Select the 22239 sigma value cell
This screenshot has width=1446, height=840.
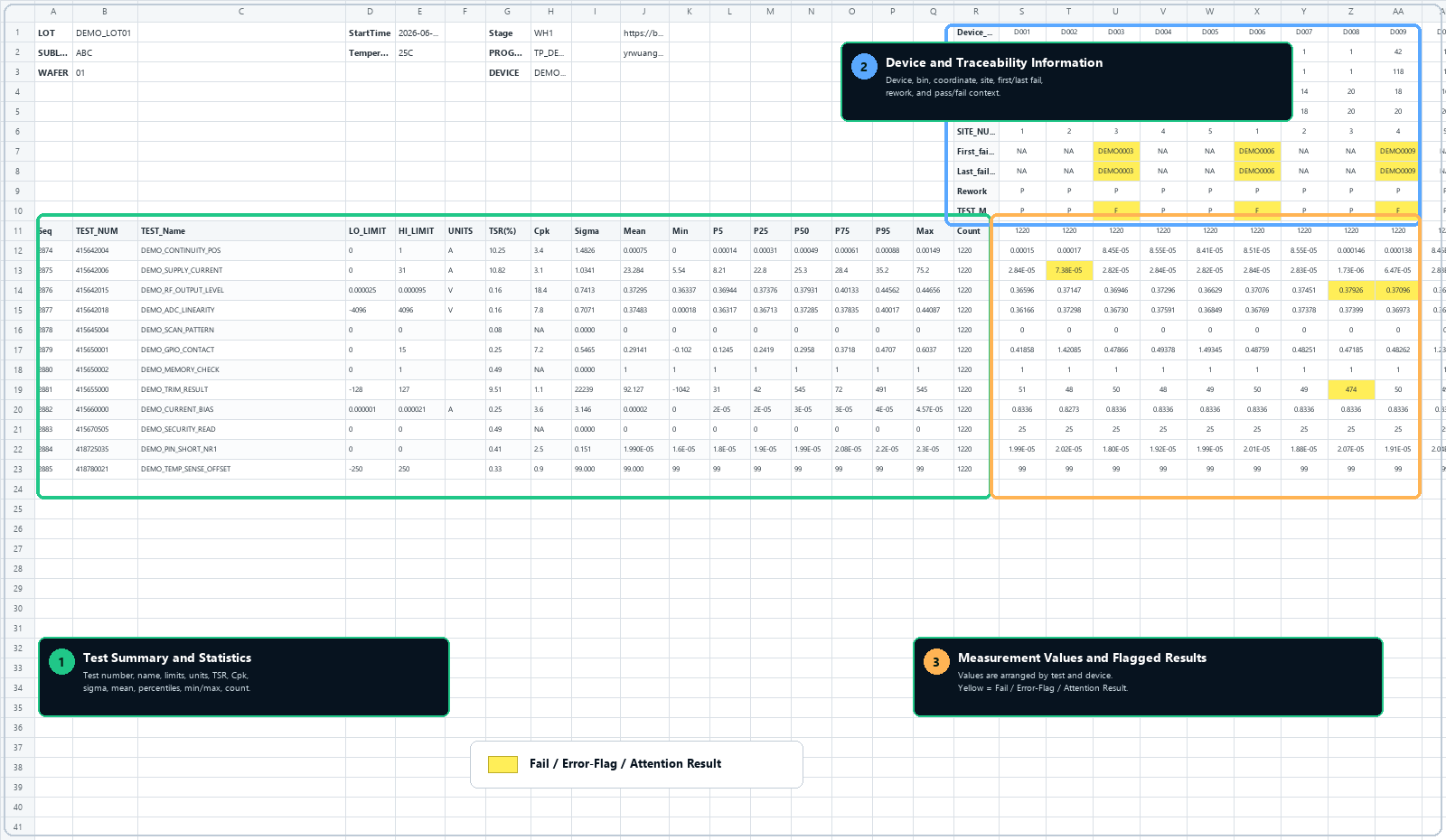pos(596,390)
